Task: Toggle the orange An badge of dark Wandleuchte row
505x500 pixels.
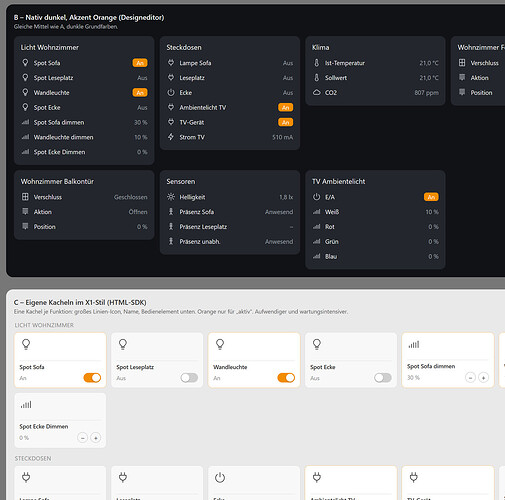Action: pyautogui.click(x=140, y=92)
